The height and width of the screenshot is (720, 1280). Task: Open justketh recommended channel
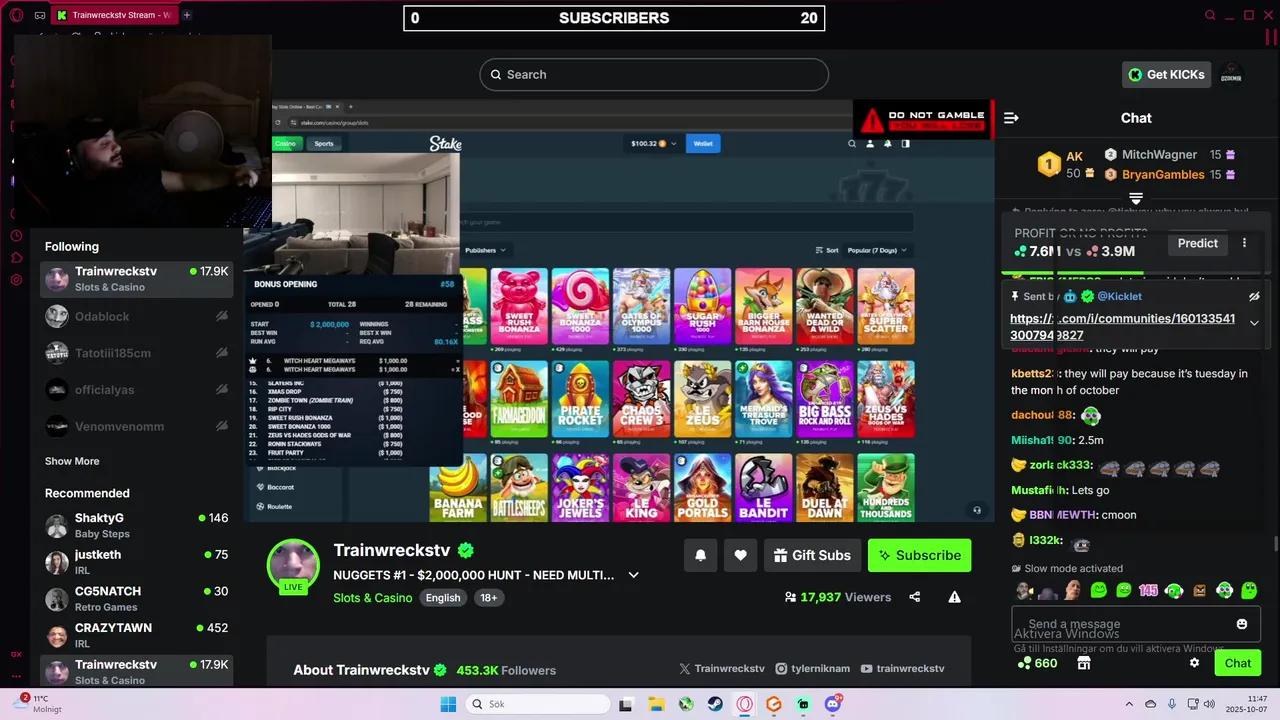coord(136,562)
